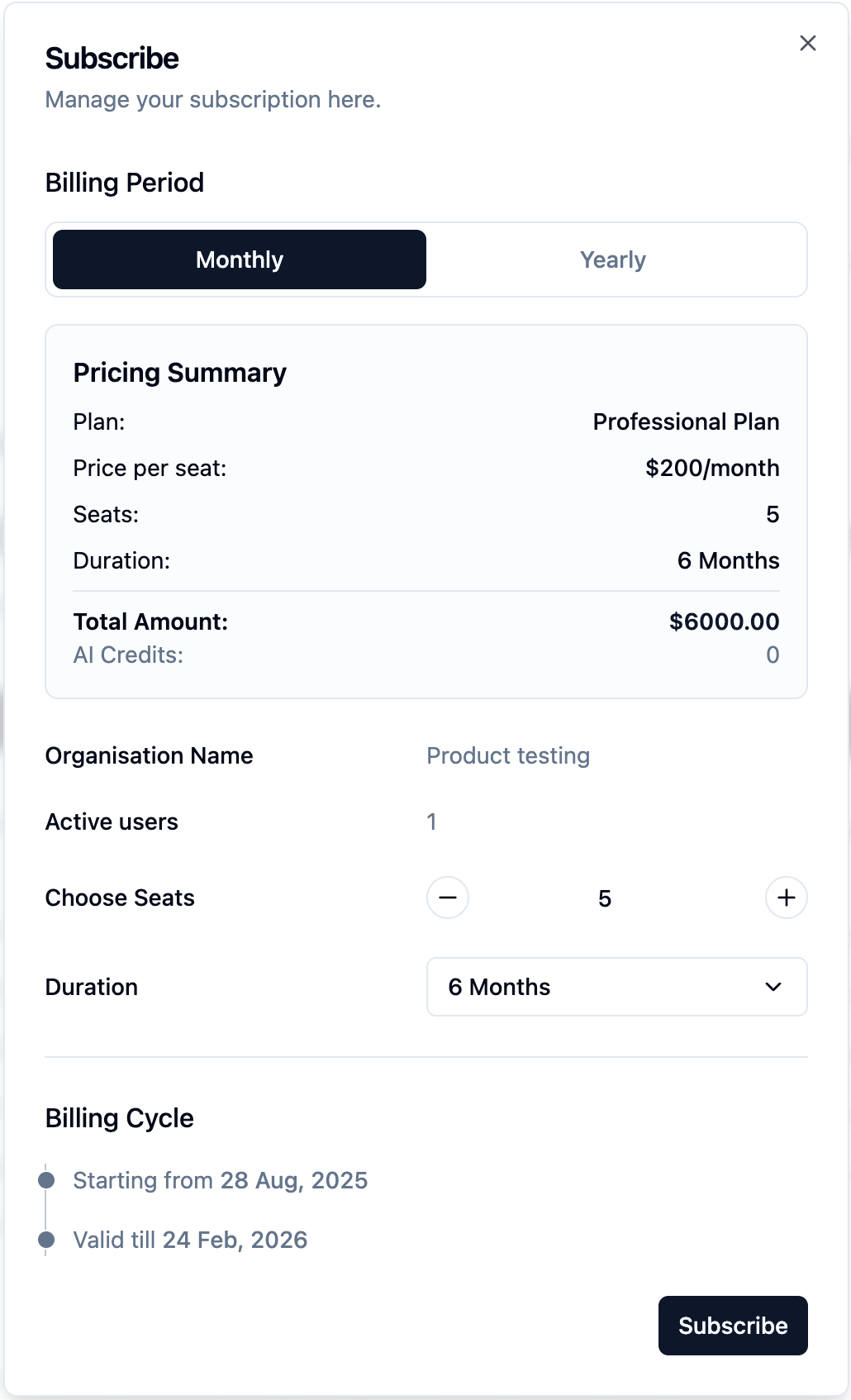Viewport: 851px width, 1400px height.
Task: Click the Valid till 24 Feb, 2026 text
Action: 190,1240
